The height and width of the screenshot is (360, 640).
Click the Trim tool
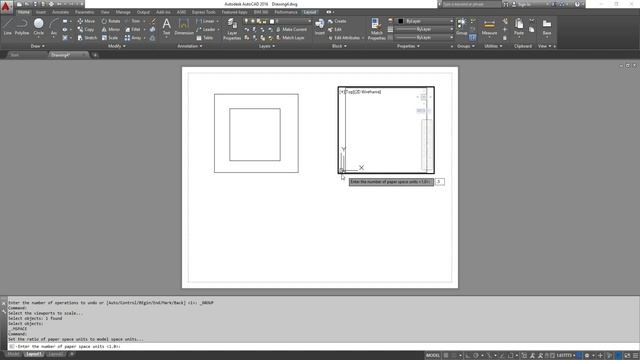(x=133, y=21)
